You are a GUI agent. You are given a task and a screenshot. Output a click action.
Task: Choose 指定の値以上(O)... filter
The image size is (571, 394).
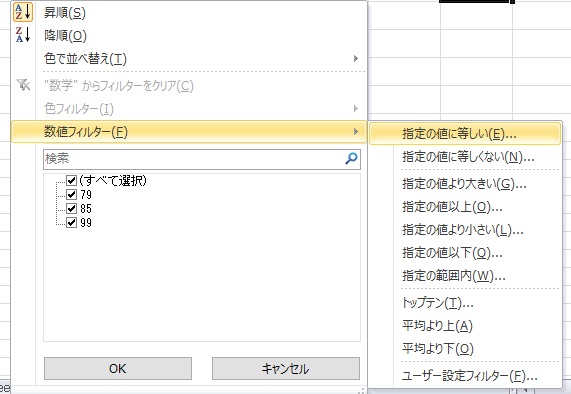click(465, 207)
